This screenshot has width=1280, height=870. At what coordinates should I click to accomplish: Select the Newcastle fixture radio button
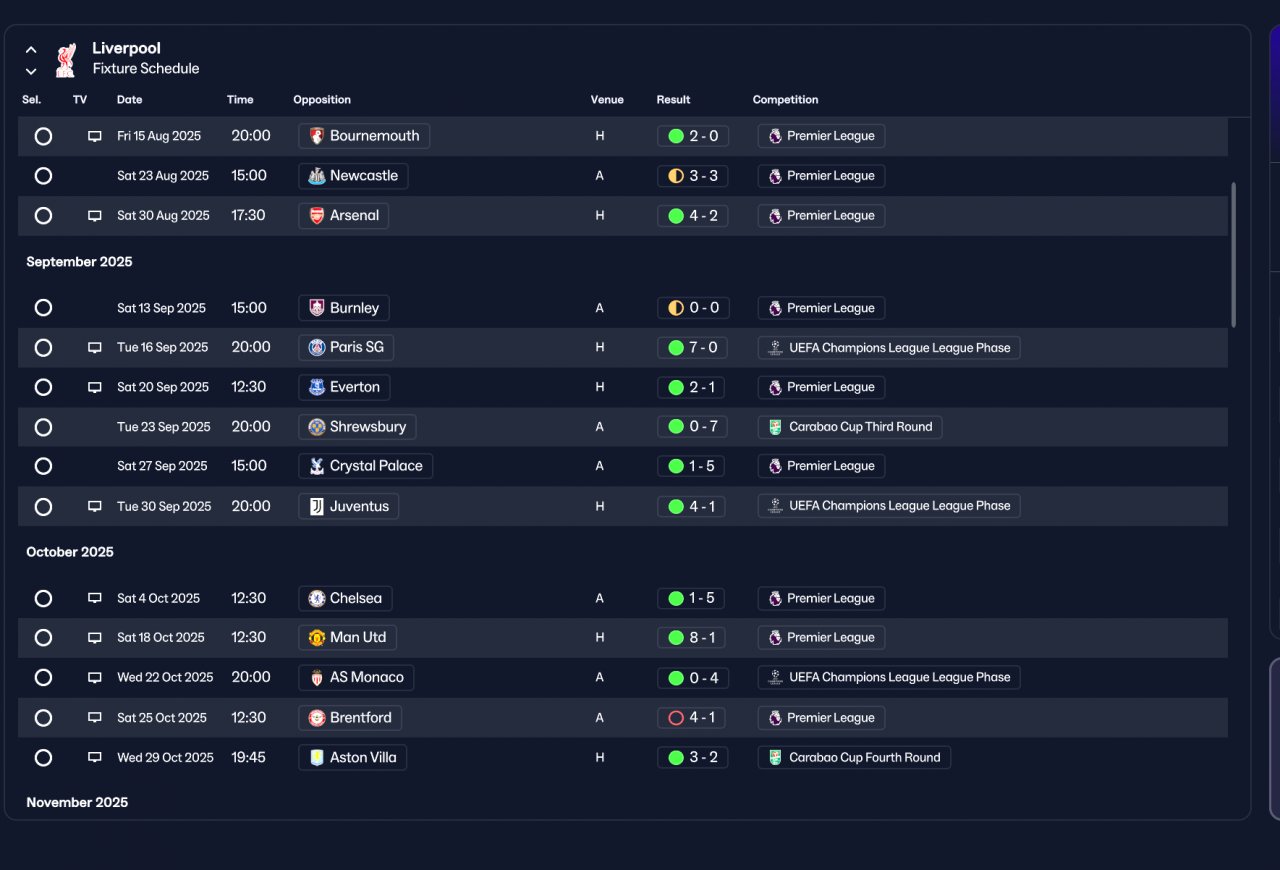pyautogui.click(x=43, y=176)
